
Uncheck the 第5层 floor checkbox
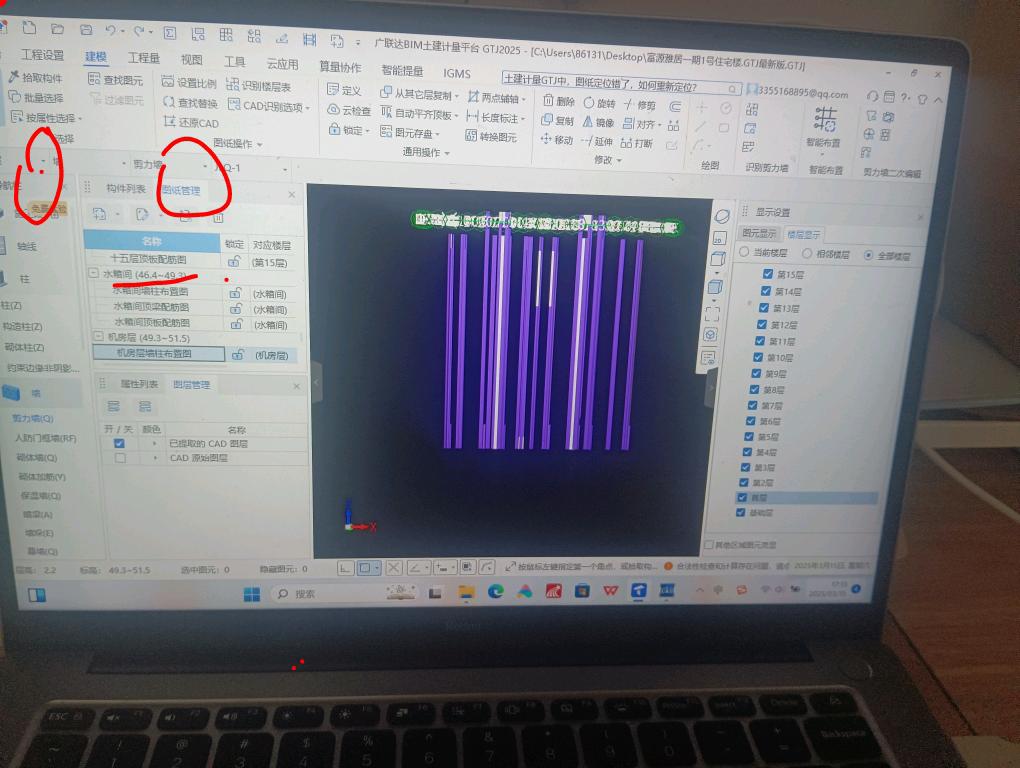click(749, 436)
